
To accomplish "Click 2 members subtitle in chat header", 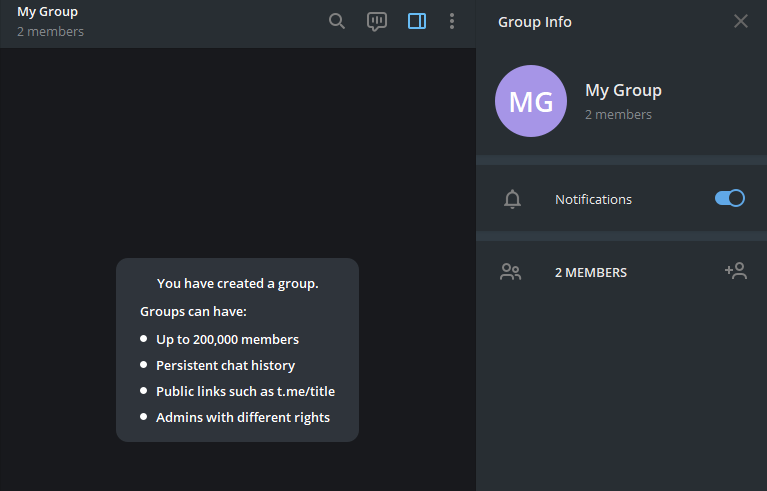I will pyautogui.click(x=50, y=32).
